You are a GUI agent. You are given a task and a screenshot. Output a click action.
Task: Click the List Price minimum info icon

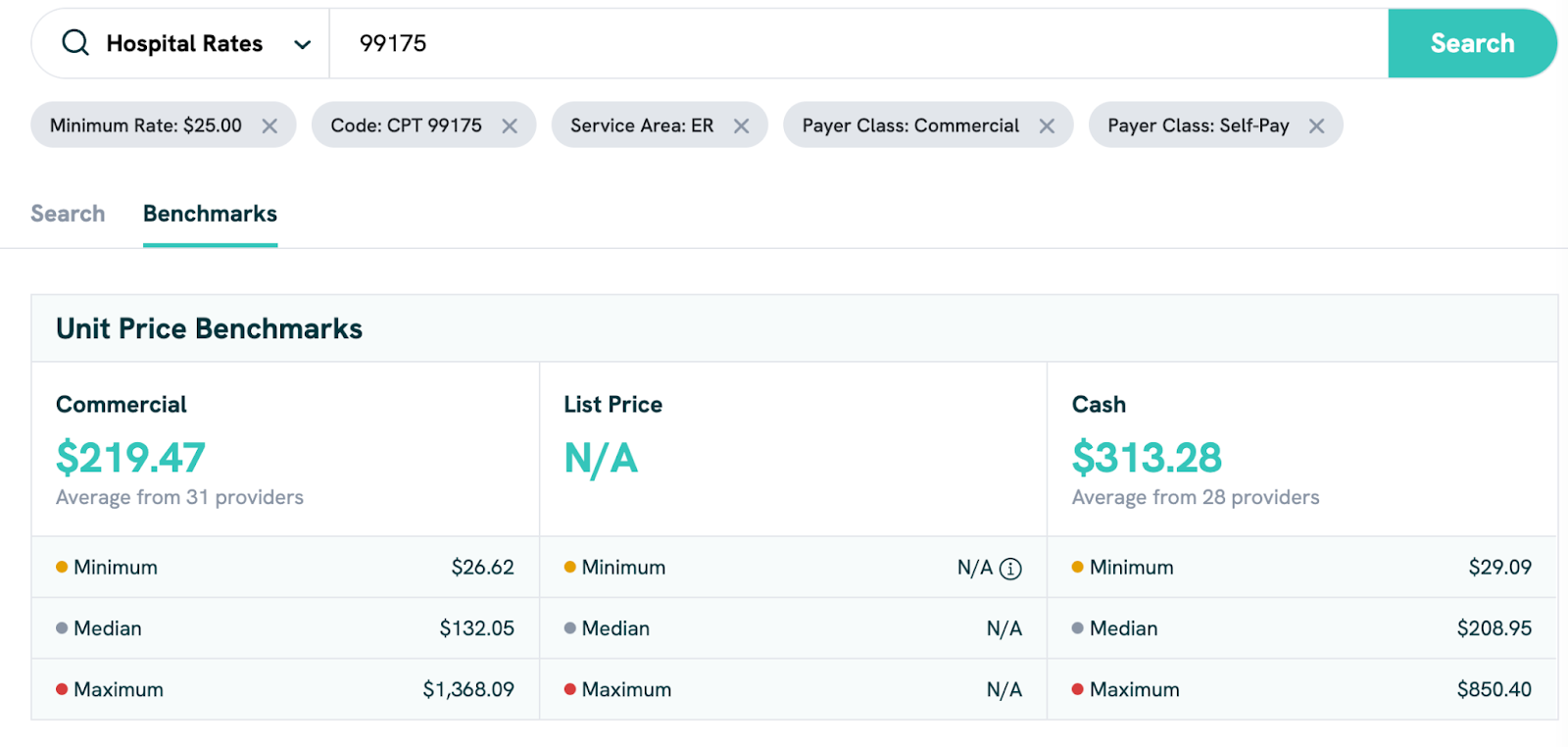point(1010,569)
